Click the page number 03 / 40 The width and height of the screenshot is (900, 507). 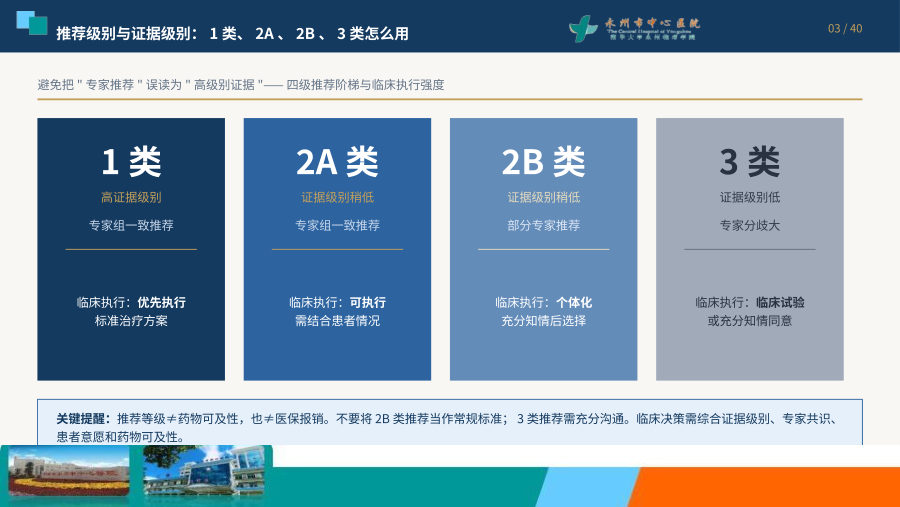click(x=845, y=28)
